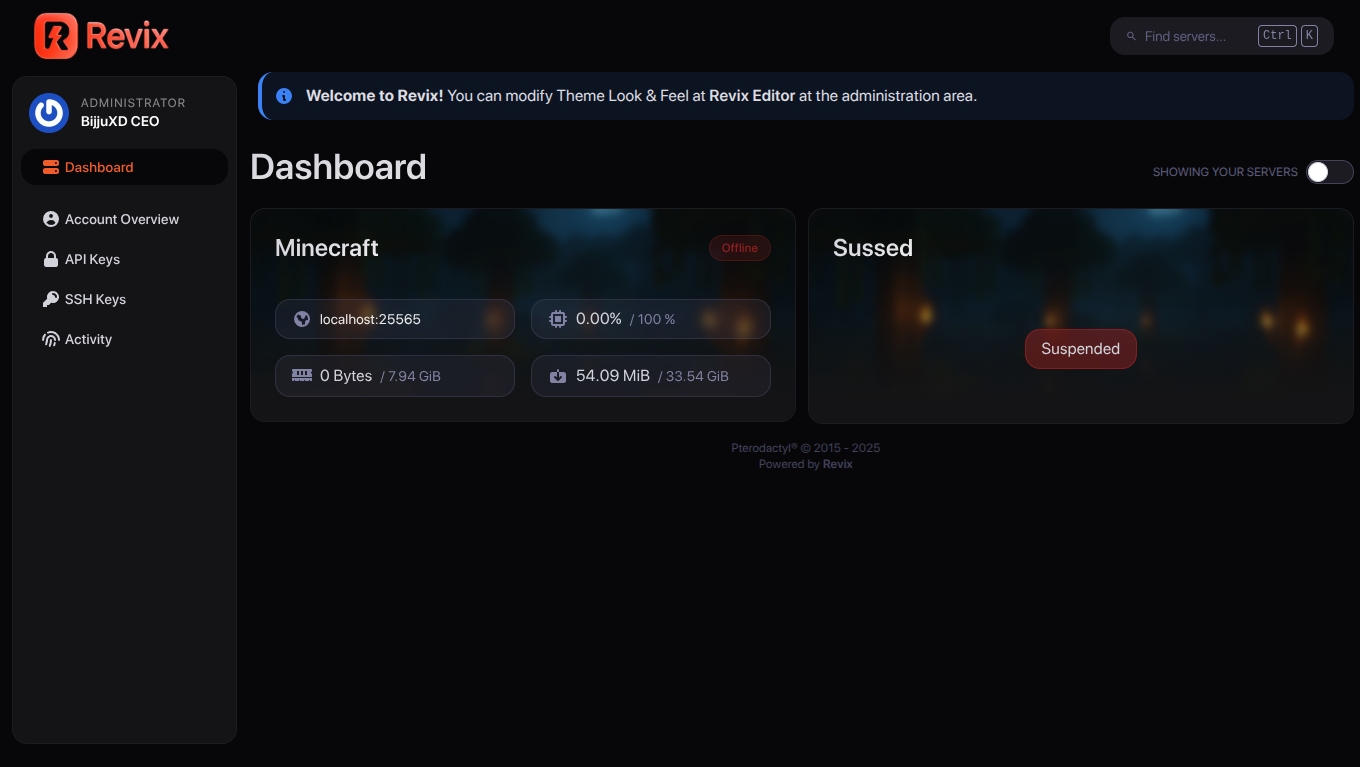Click the CPU chip icon
The width and height of the screenshot is (1360, 767).
coord(558,319)
